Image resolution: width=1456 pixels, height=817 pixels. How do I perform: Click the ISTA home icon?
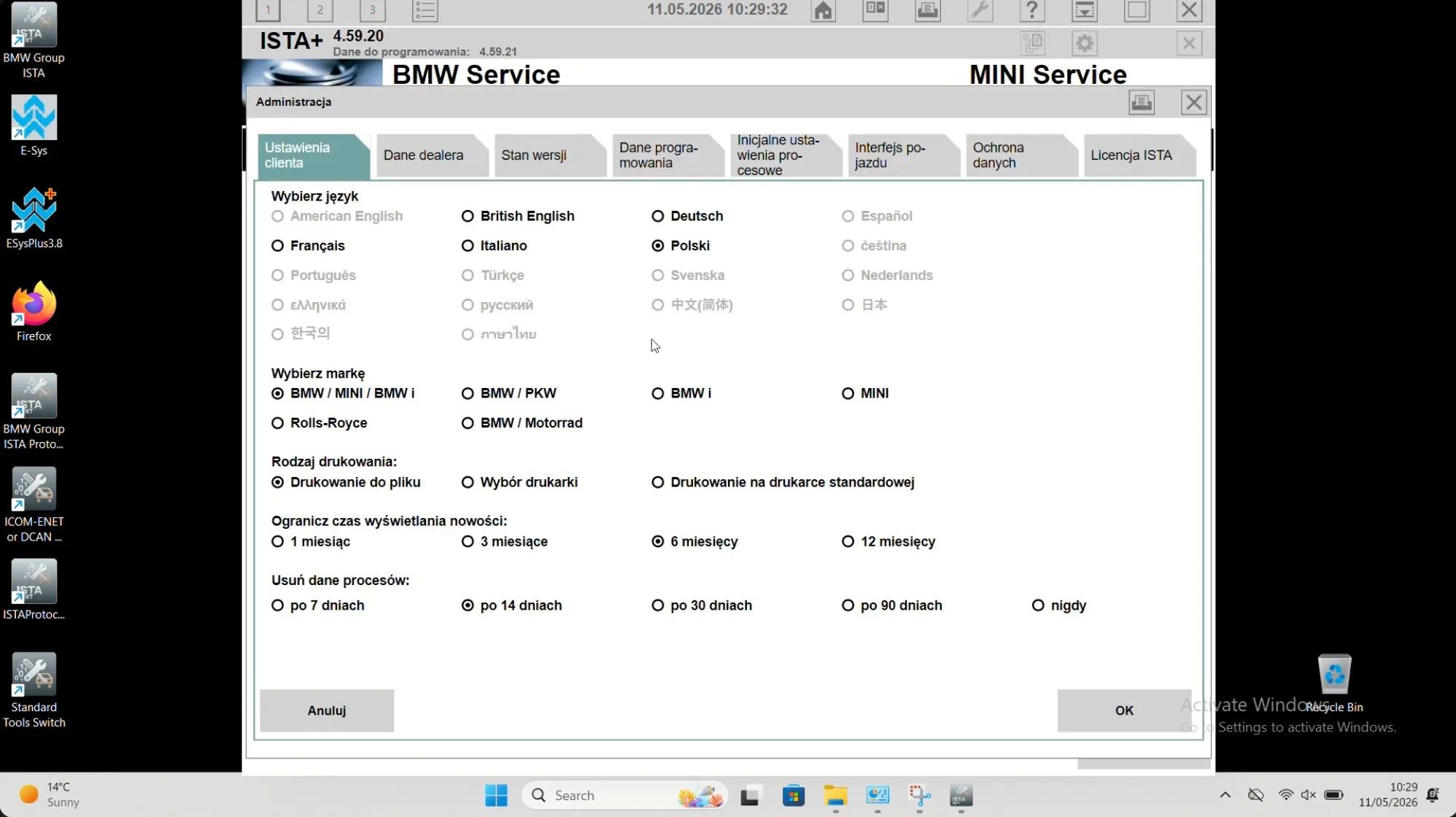pyautogui.click(x=823, y=10)
